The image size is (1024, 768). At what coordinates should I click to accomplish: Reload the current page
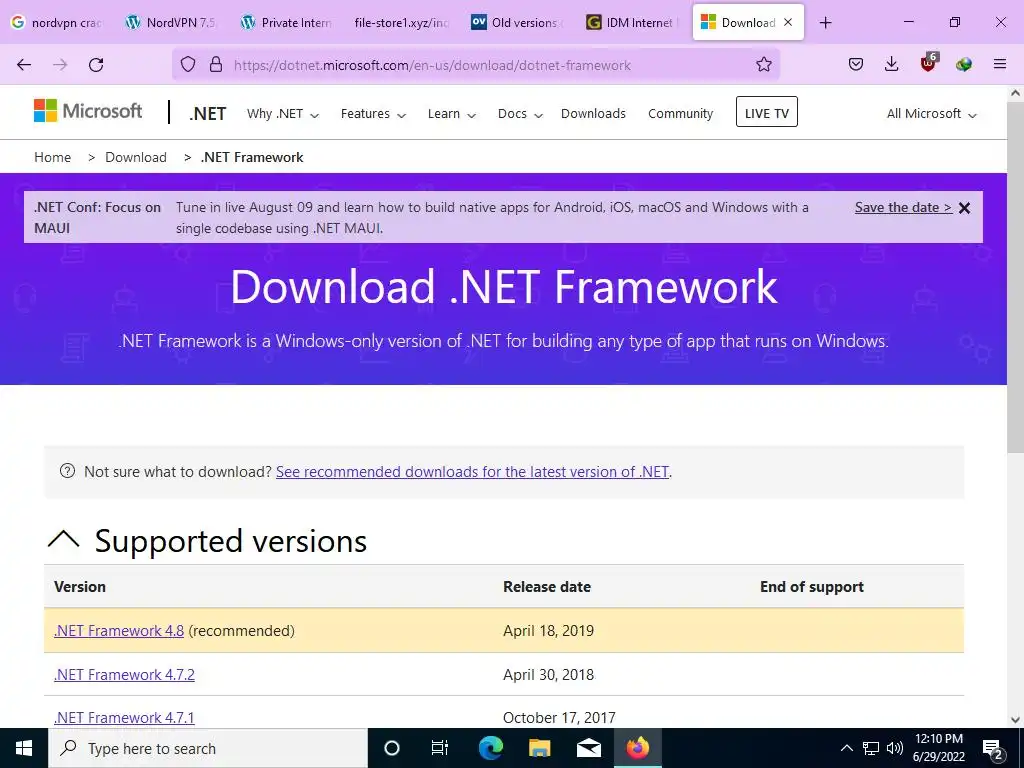pyautogui.click(x=96, y=65)
